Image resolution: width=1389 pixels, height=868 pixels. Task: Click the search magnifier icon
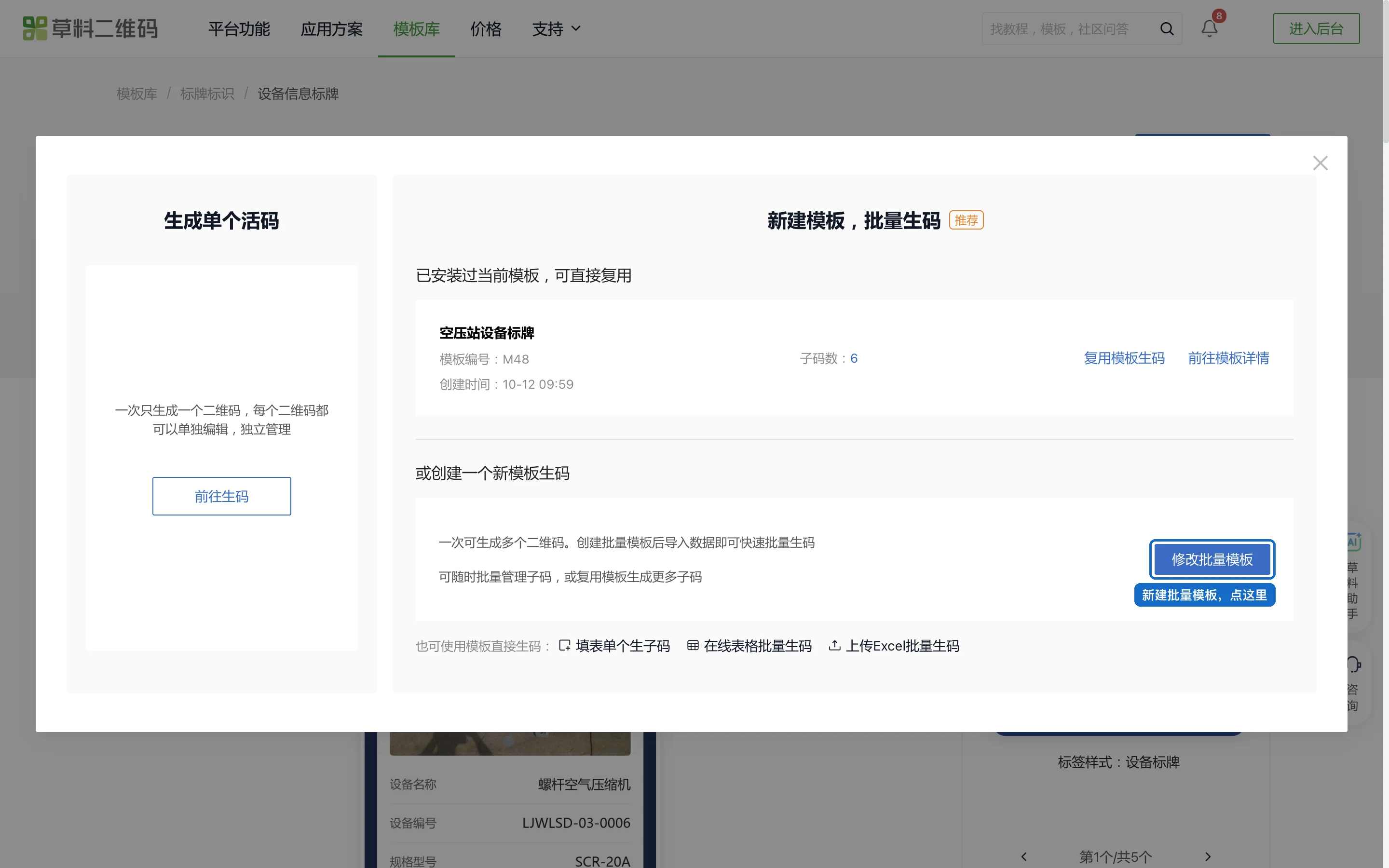coord(1167,29)
